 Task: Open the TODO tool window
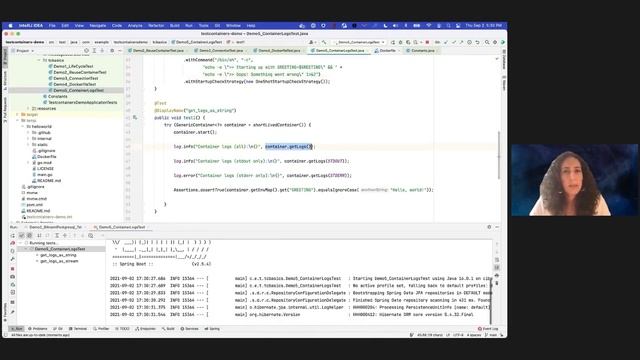[x=122, y=329]
